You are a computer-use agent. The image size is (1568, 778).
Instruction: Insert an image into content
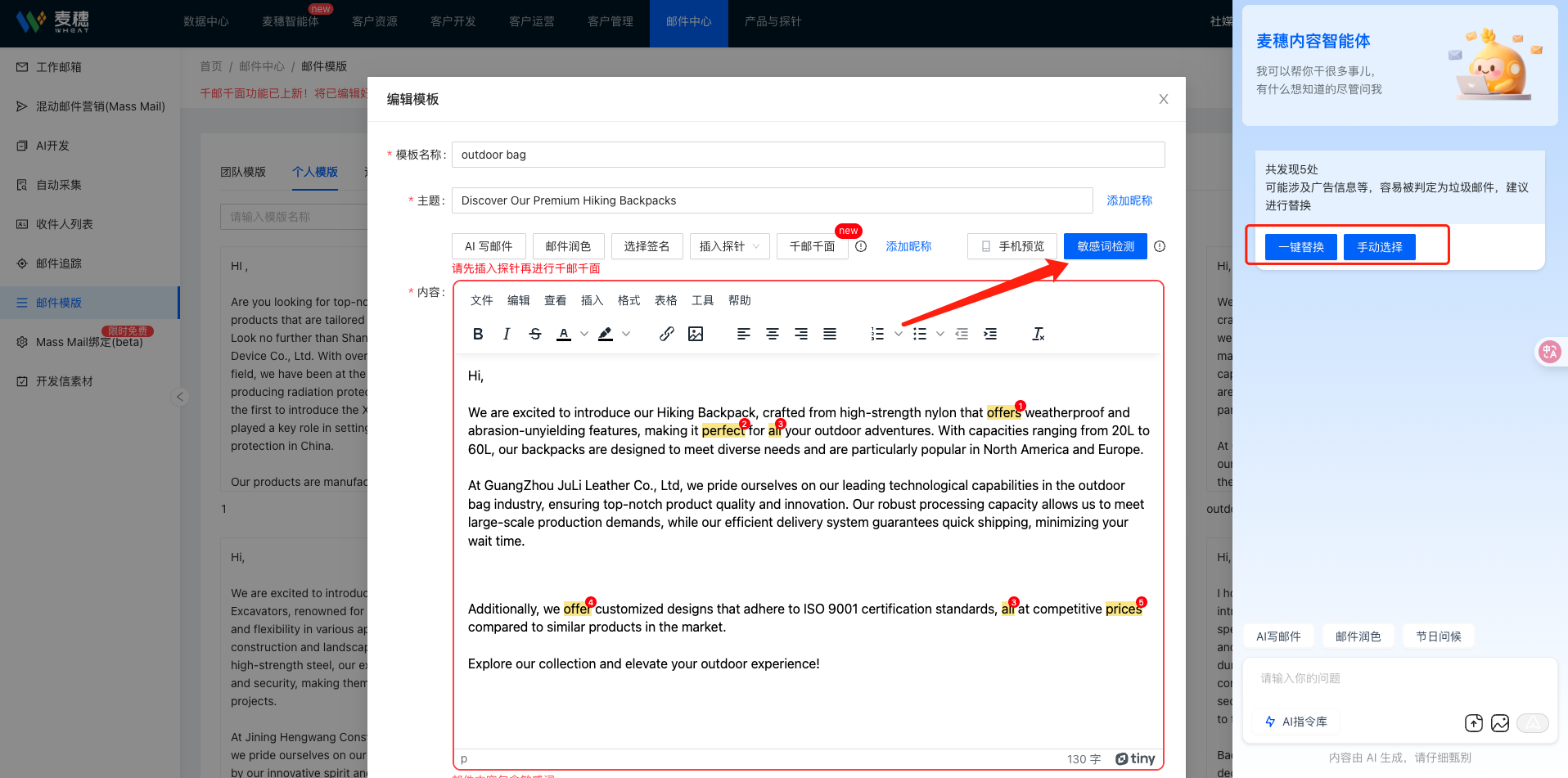[x=696, y=334]
